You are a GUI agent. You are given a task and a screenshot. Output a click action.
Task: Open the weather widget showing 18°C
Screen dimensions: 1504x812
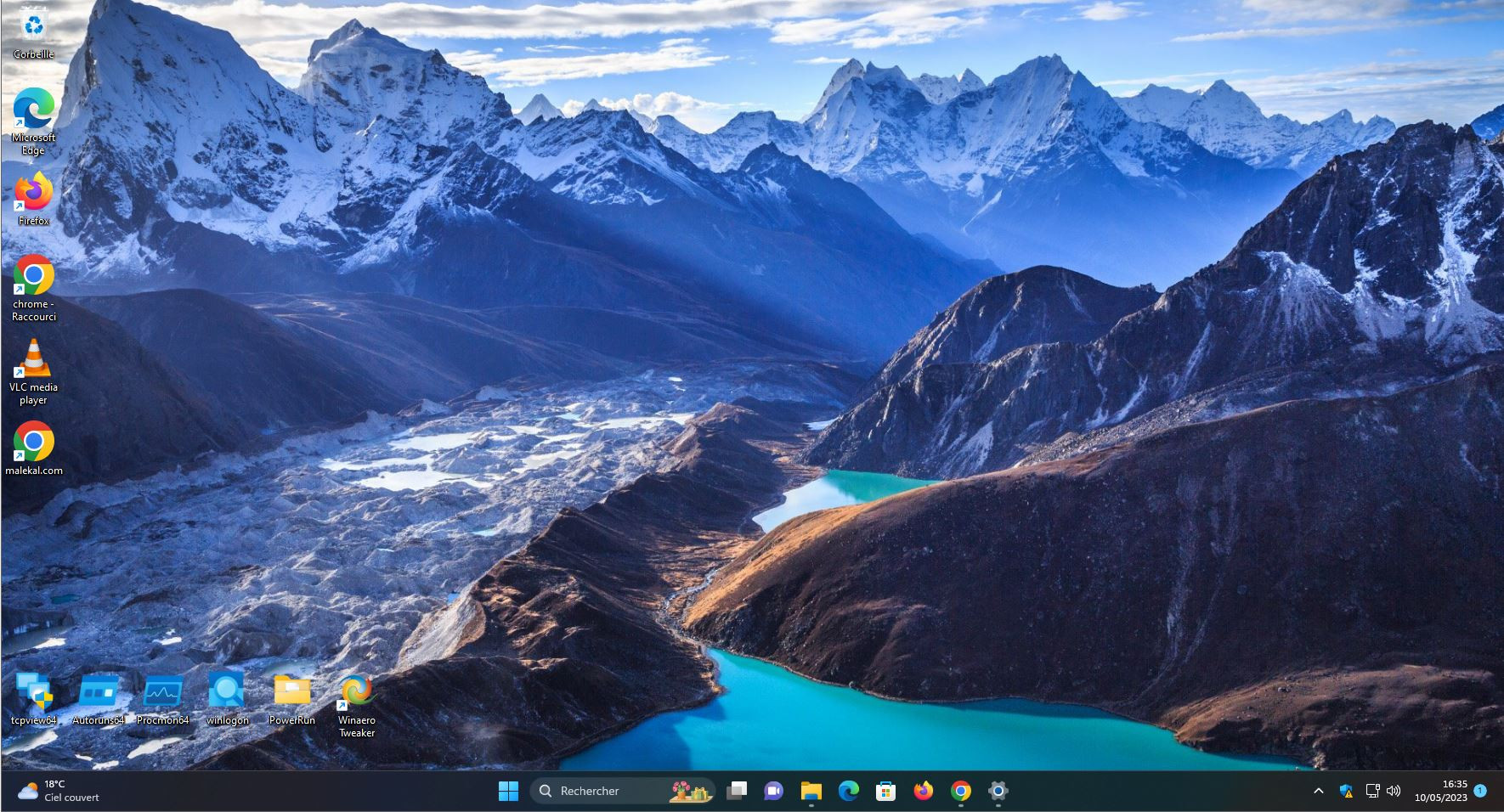[59, 791]
